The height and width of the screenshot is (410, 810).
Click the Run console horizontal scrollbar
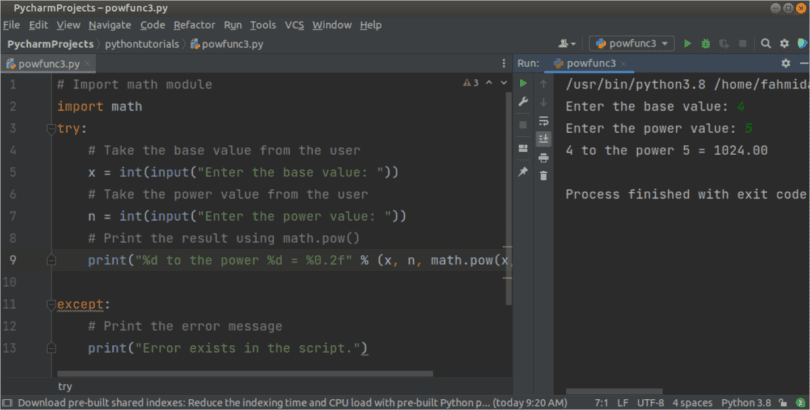coord(614,391)
